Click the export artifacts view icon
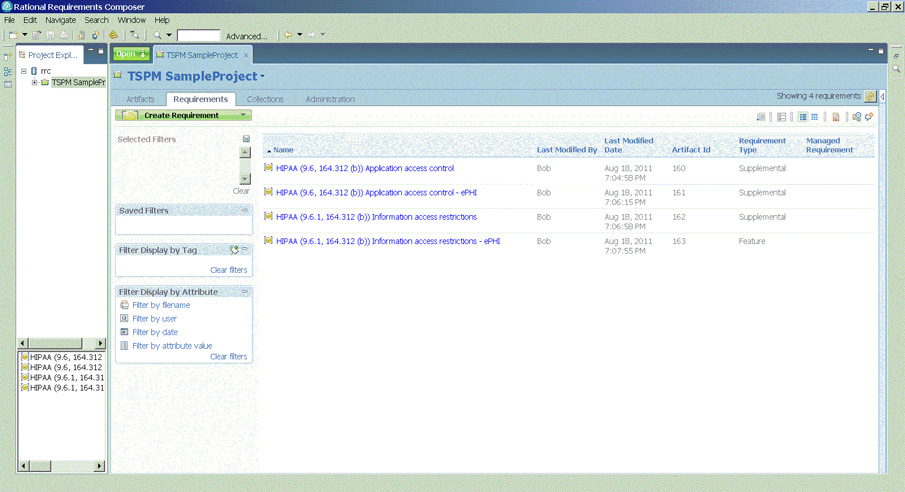 click(761, 117)
